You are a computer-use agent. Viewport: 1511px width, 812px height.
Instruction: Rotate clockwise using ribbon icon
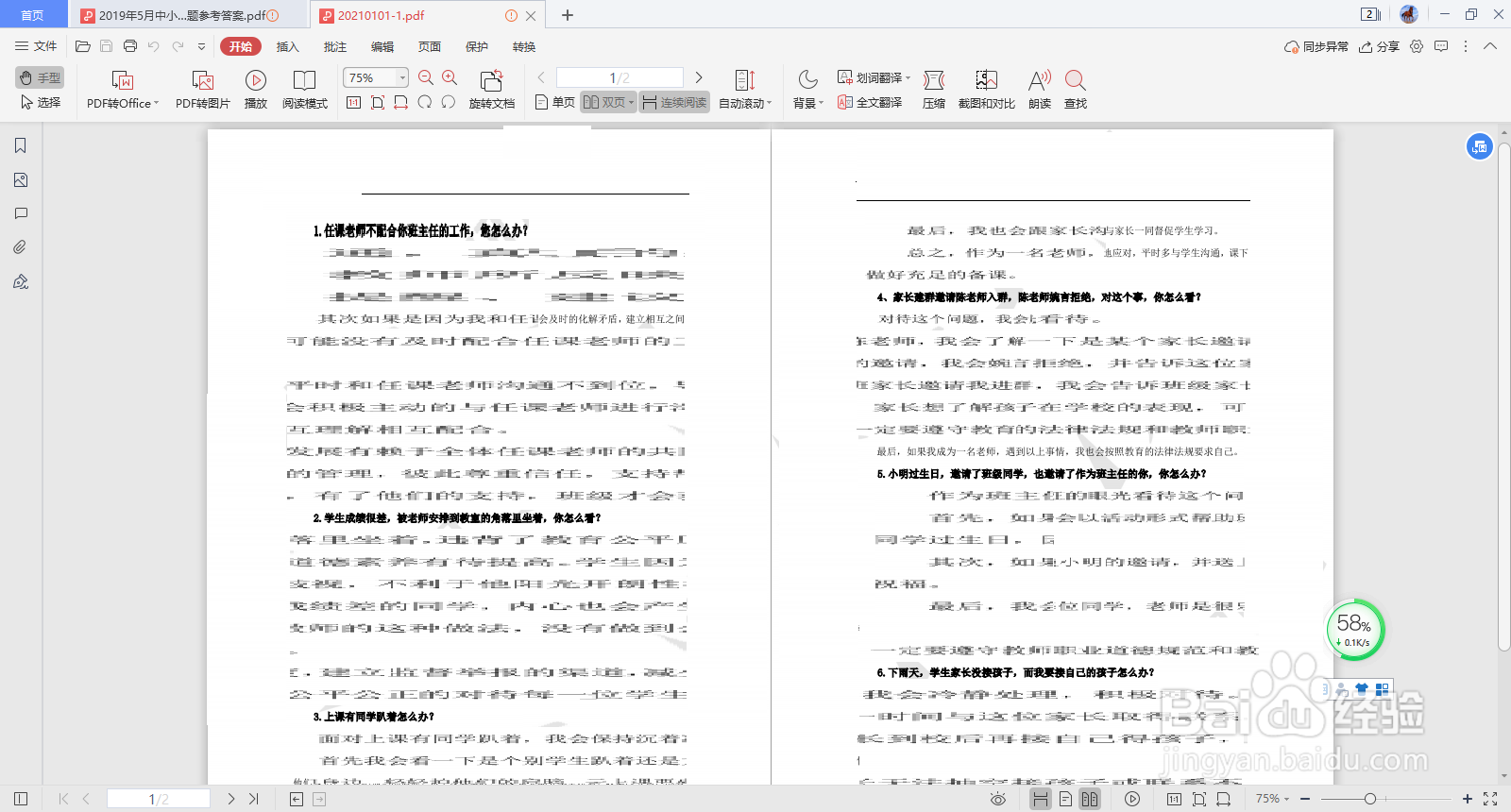coord(448,102)
